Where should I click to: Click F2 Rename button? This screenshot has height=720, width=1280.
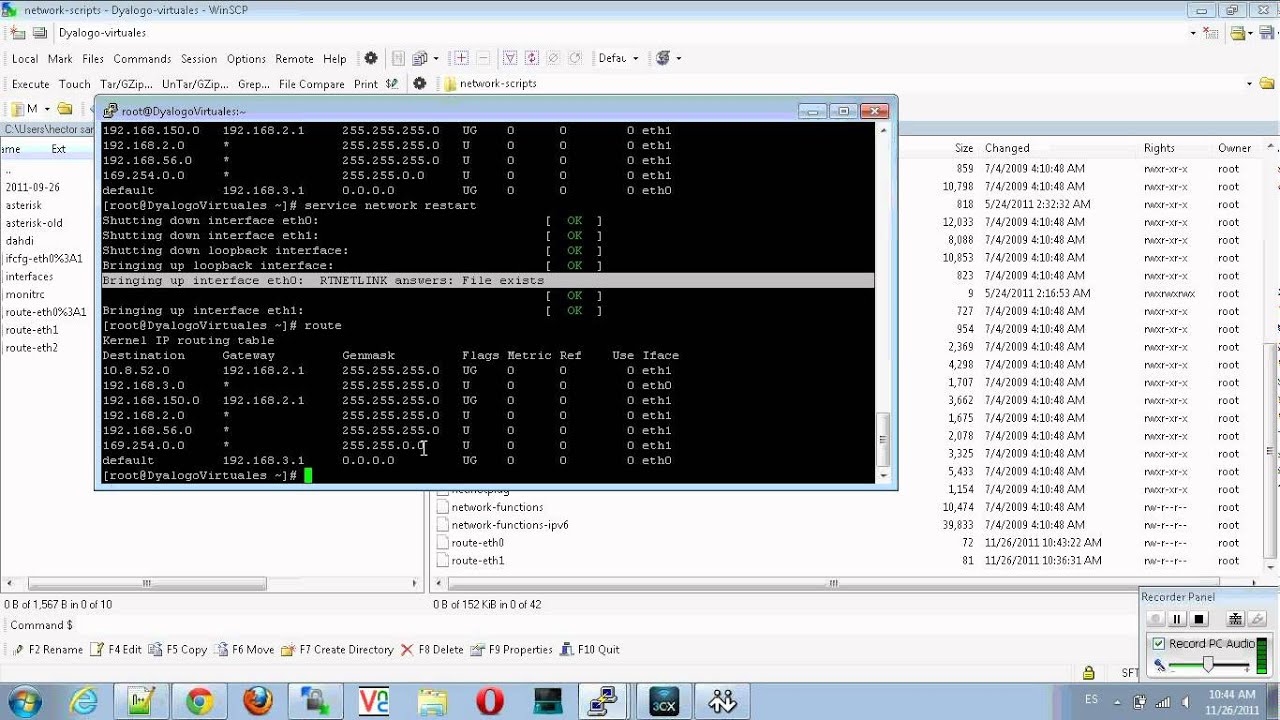[48, 650]
